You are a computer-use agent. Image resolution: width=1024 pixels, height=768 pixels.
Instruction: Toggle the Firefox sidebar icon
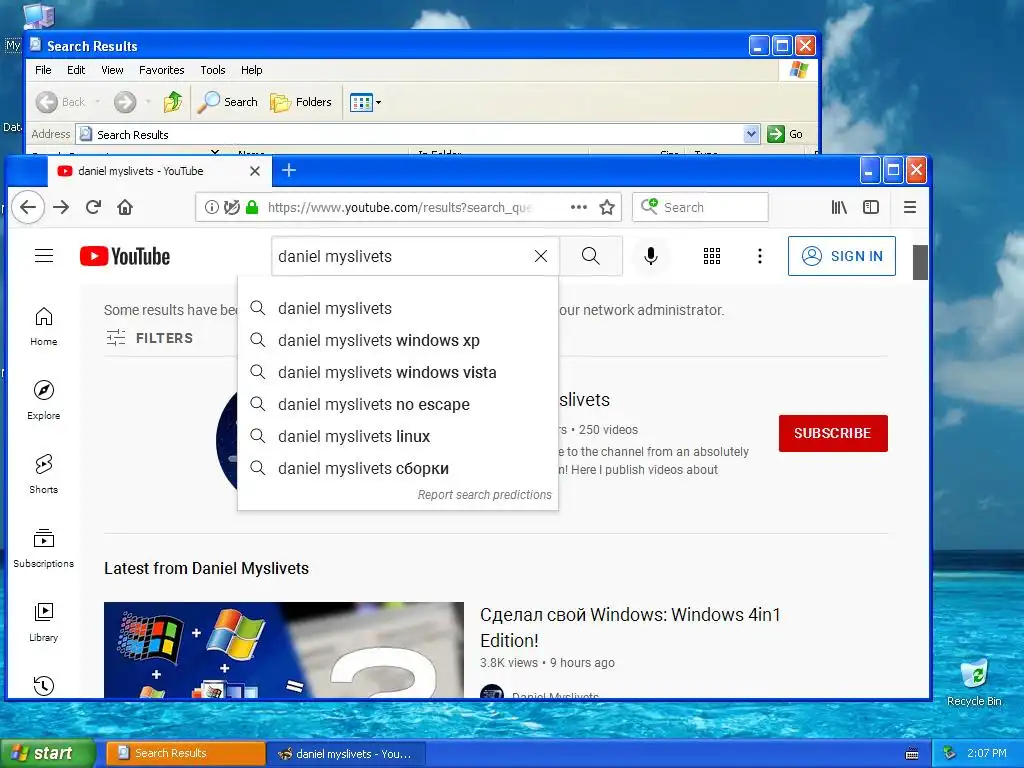click(871, 207)
